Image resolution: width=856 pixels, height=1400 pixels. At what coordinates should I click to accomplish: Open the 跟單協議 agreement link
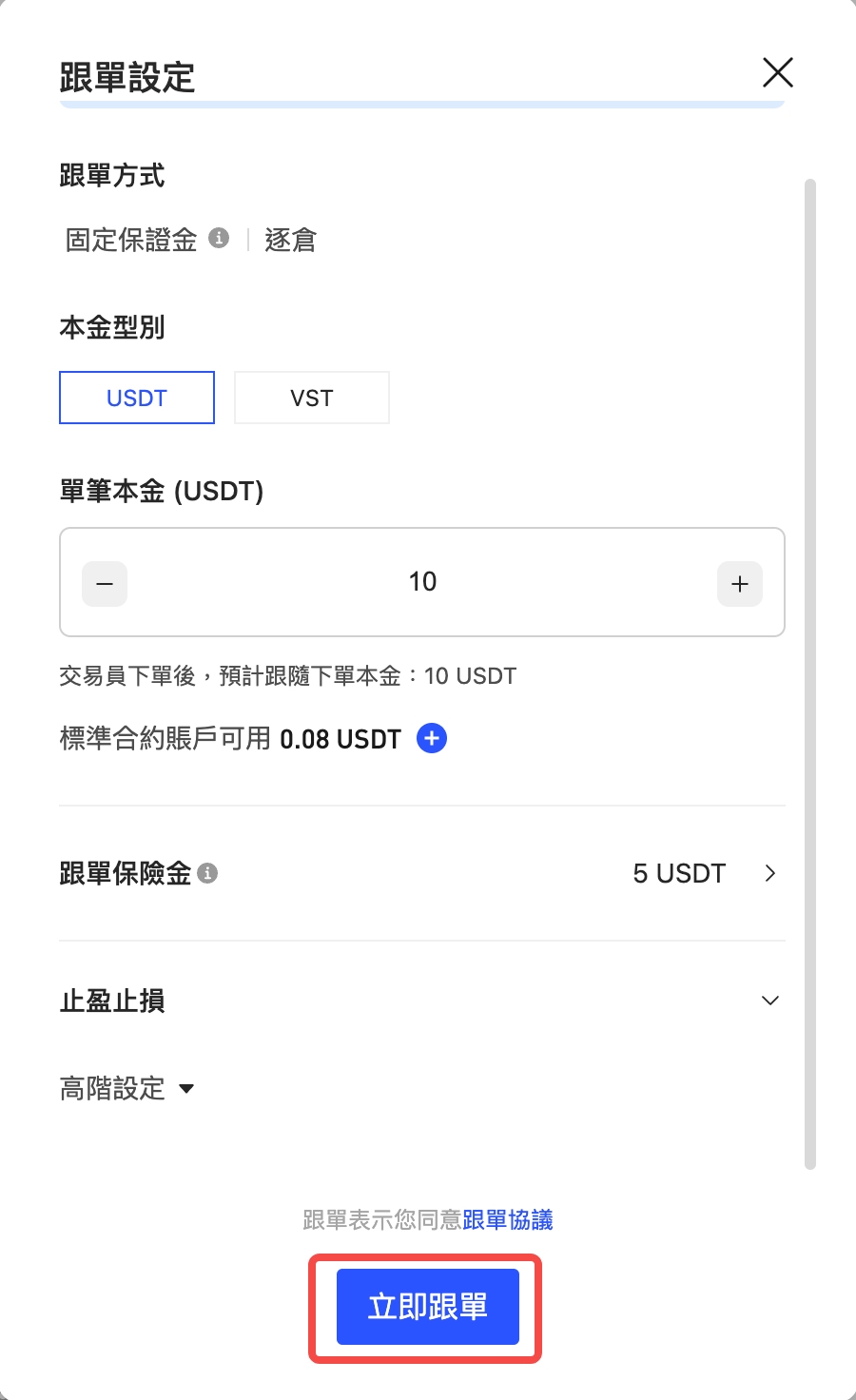[508, 1219]
